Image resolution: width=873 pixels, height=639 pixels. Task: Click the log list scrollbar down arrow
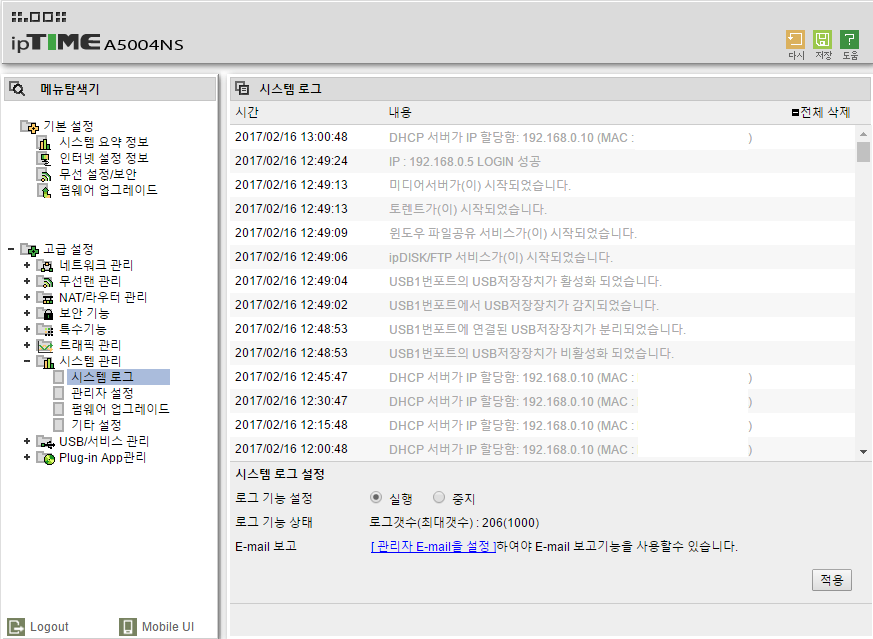[x=864, y=451]
